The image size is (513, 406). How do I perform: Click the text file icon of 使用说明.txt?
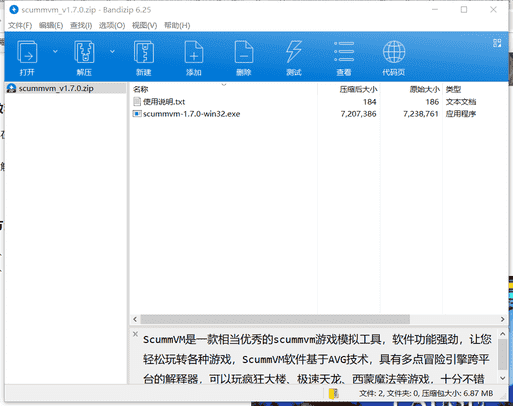(137, 101)
